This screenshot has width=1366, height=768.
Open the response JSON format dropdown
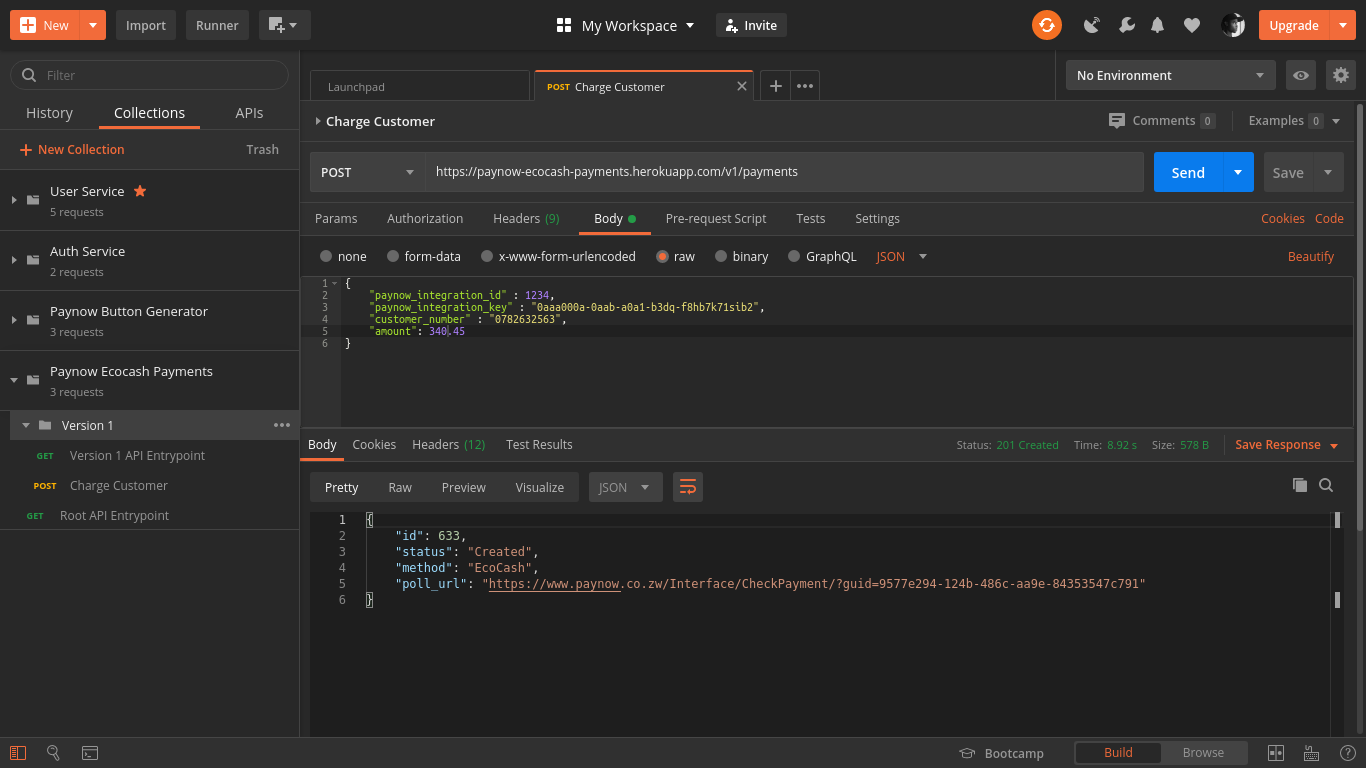tap(625, 487)
